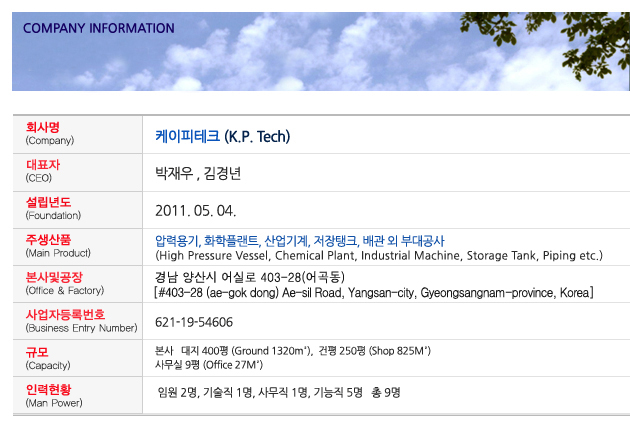
Task: Click the English address with Yangsan-city
Action: point(374,293)
